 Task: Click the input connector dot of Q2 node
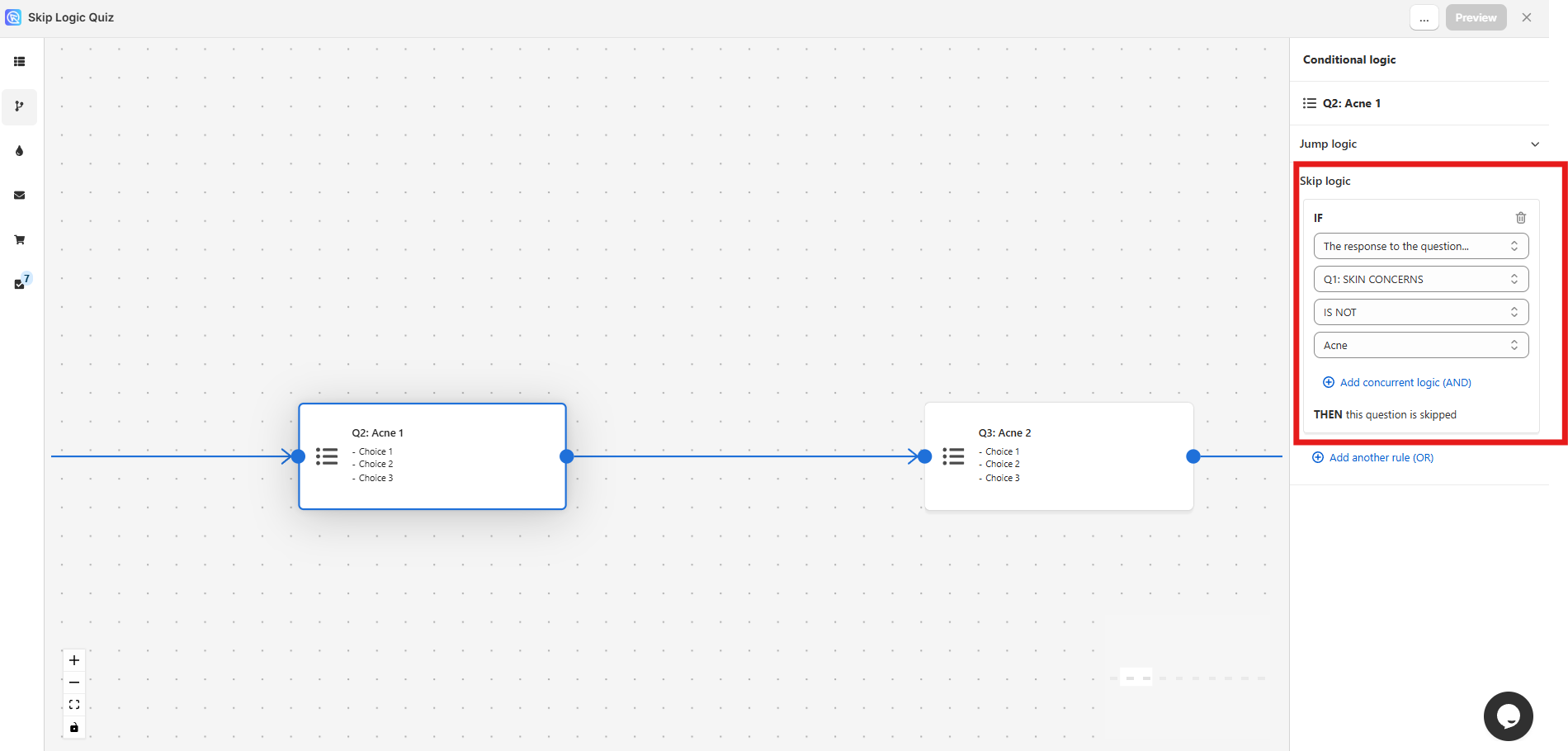point(299,456)
